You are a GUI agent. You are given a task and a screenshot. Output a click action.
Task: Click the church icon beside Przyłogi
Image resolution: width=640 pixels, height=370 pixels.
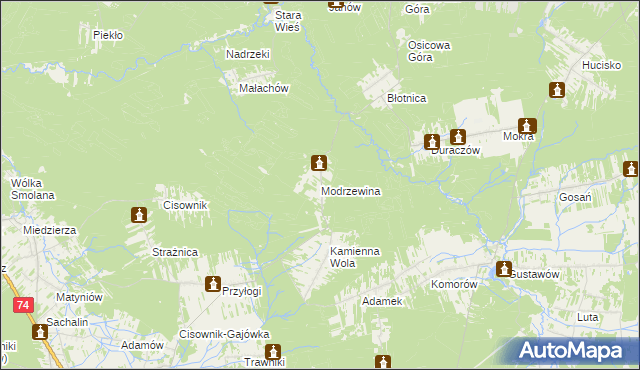(x=213, y=284)
